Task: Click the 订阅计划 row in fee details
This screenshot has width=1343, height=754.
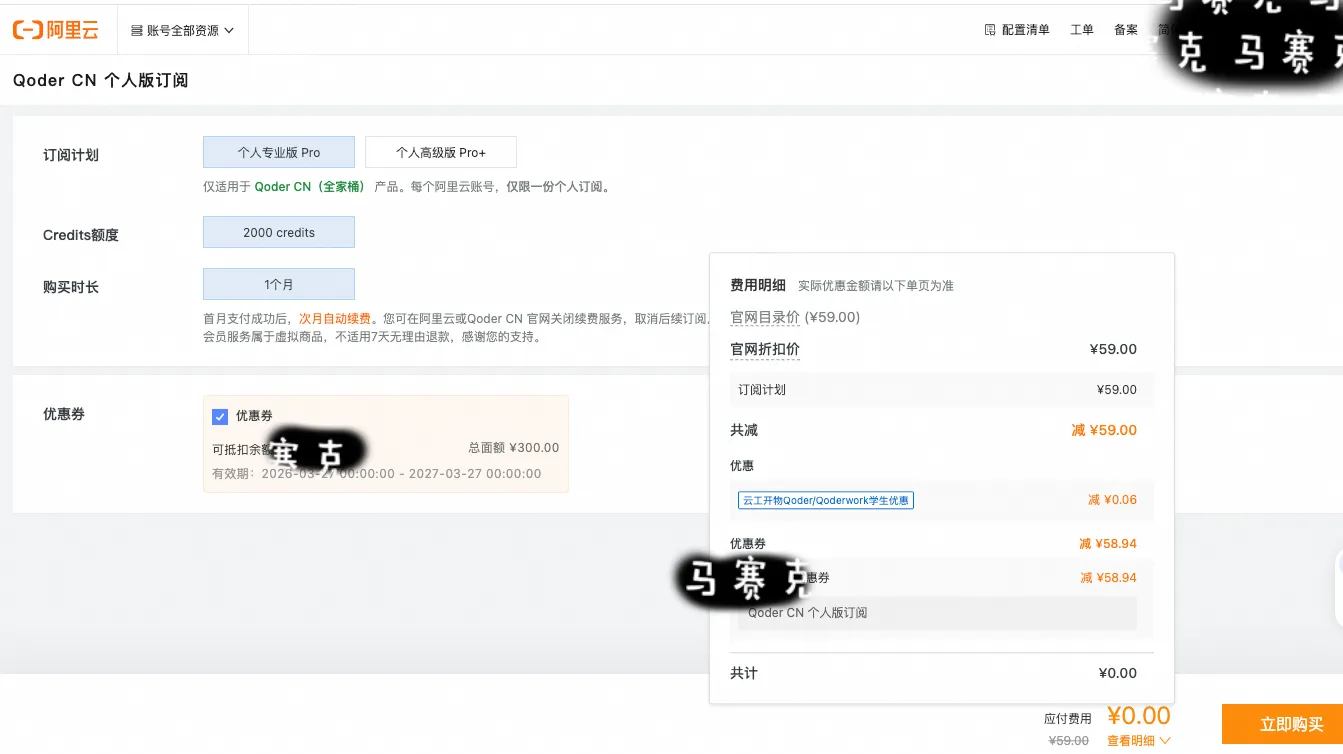Action: pyautogui.click(x=942, y=390)
